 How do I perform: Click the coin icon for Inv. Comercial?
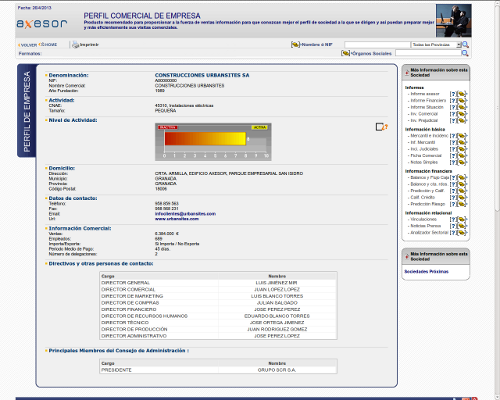[461, 114]
